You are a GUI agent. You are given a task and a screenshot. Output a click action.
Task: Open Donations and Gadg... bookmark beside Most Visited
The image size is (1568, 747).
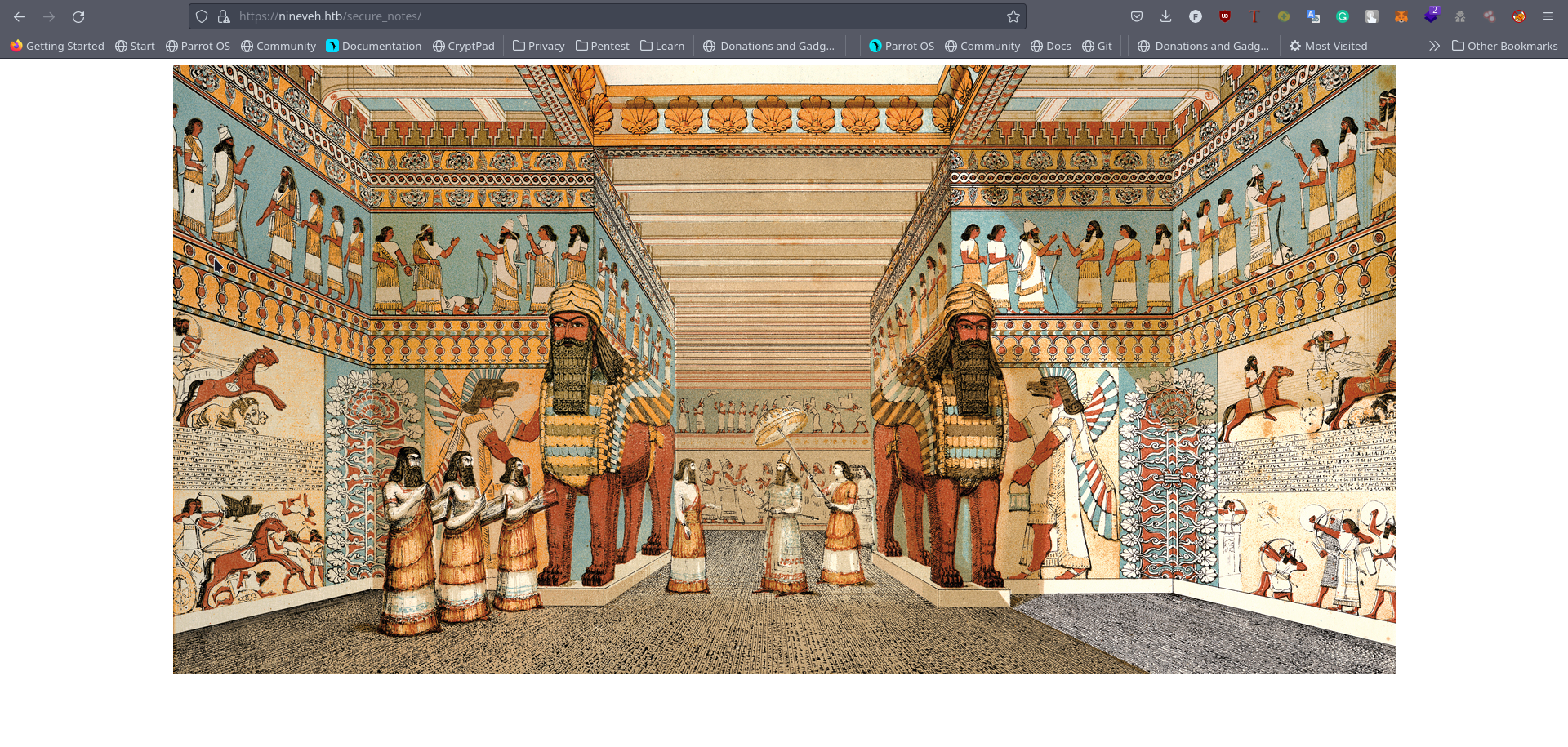(1204, 46)
